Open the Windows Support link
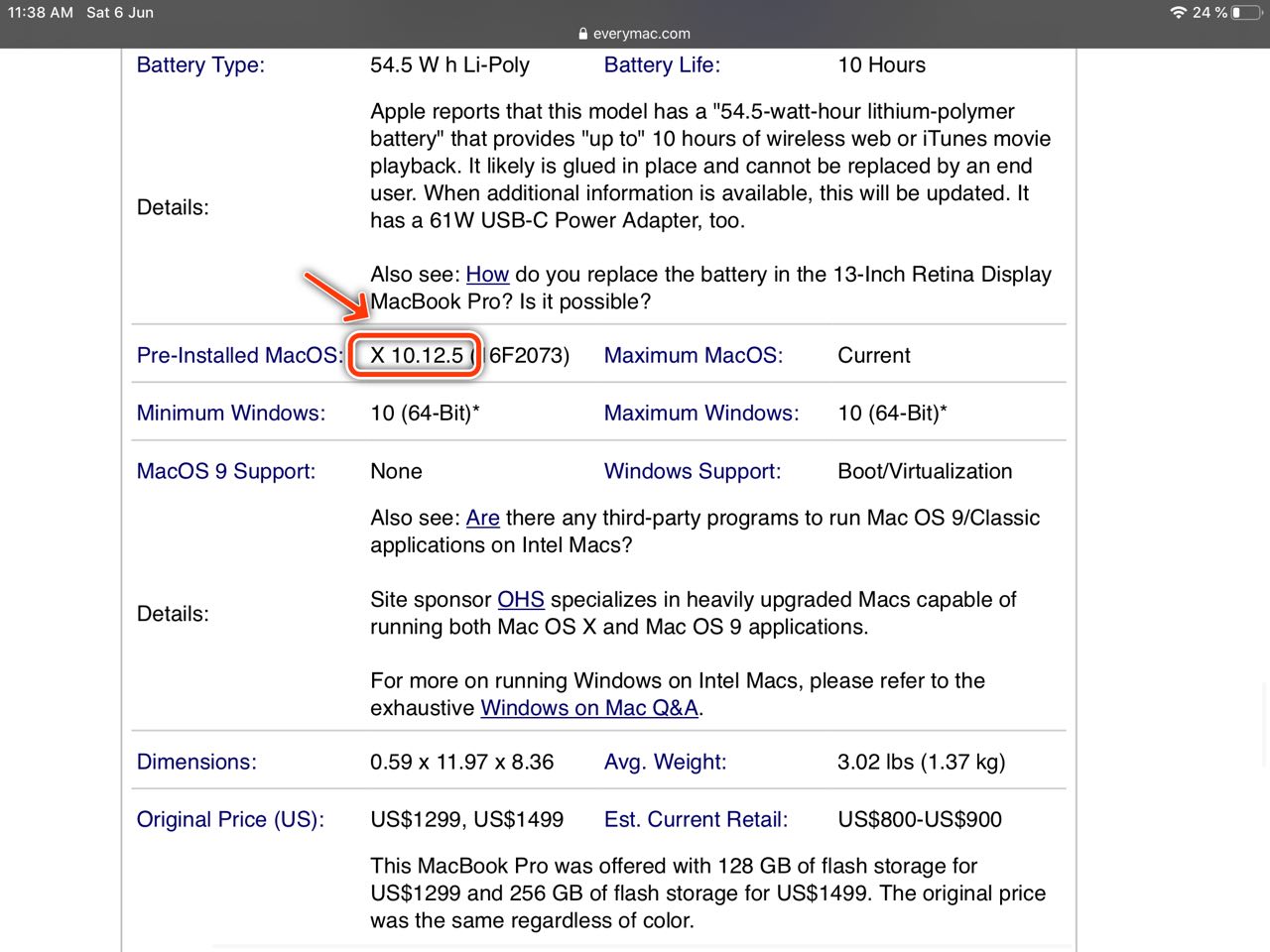The width and height of the screenshot is (1270, 952). (x=693, y=472)
